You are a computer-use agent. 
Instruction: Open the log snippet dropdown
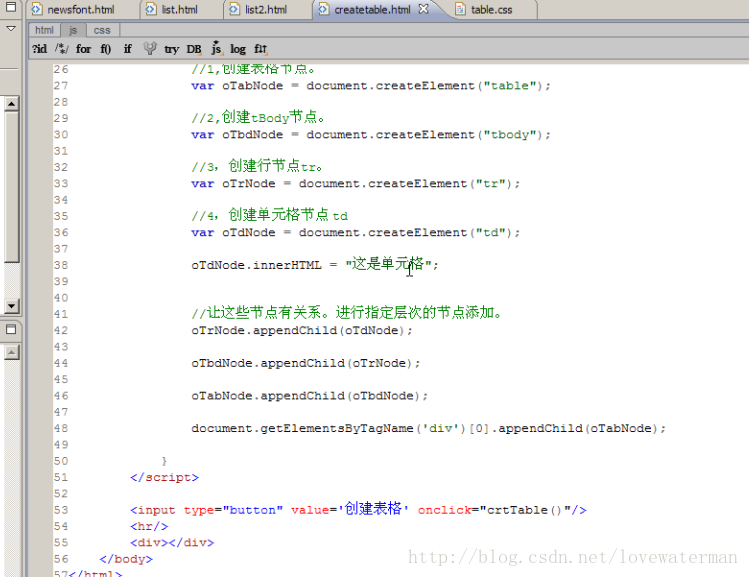(x=238, y=49)
